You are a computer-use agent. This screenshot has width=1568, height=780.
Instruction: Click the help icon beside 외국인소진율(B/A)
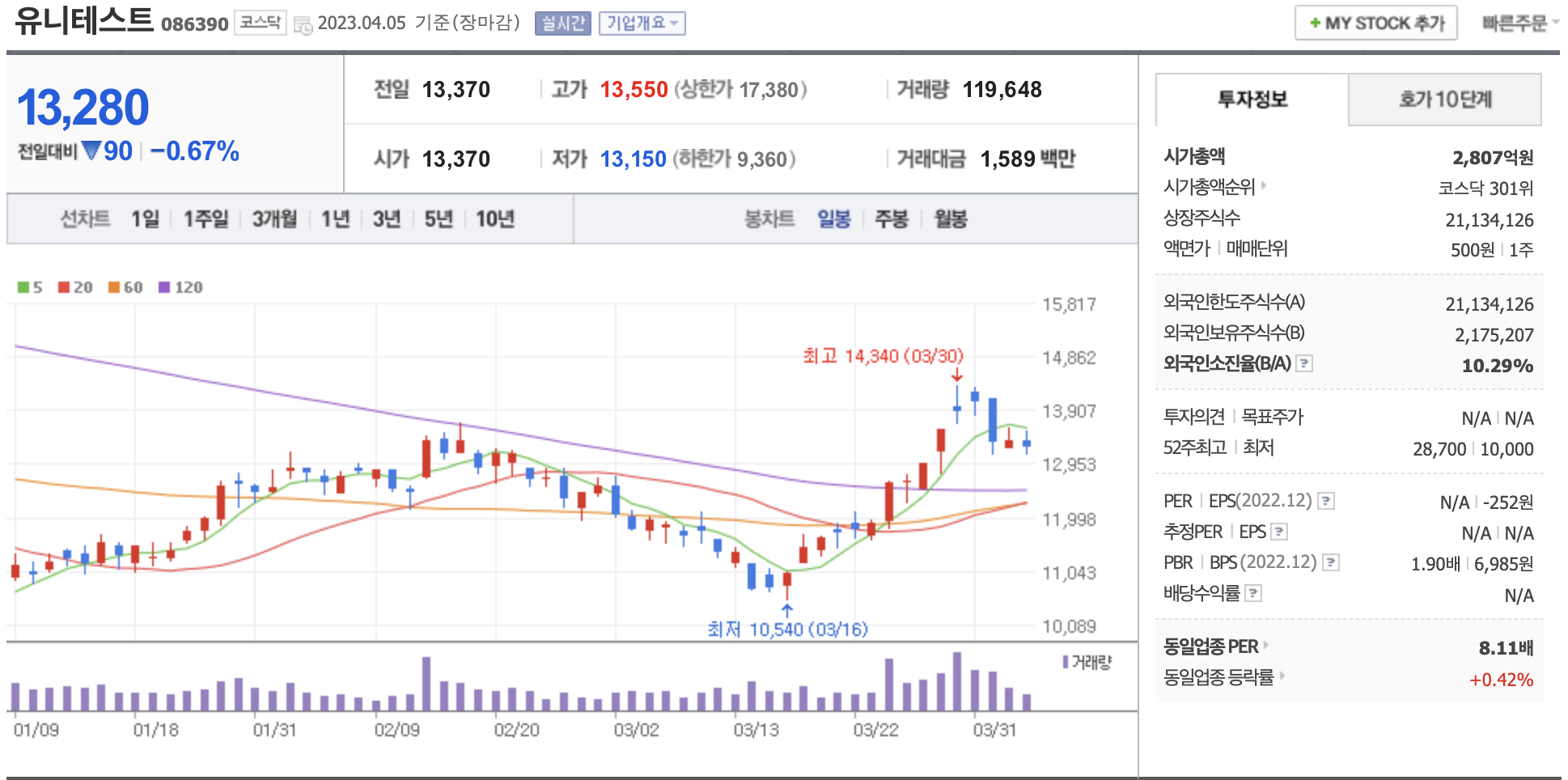pyautogui.click(x=1303, y=363)
